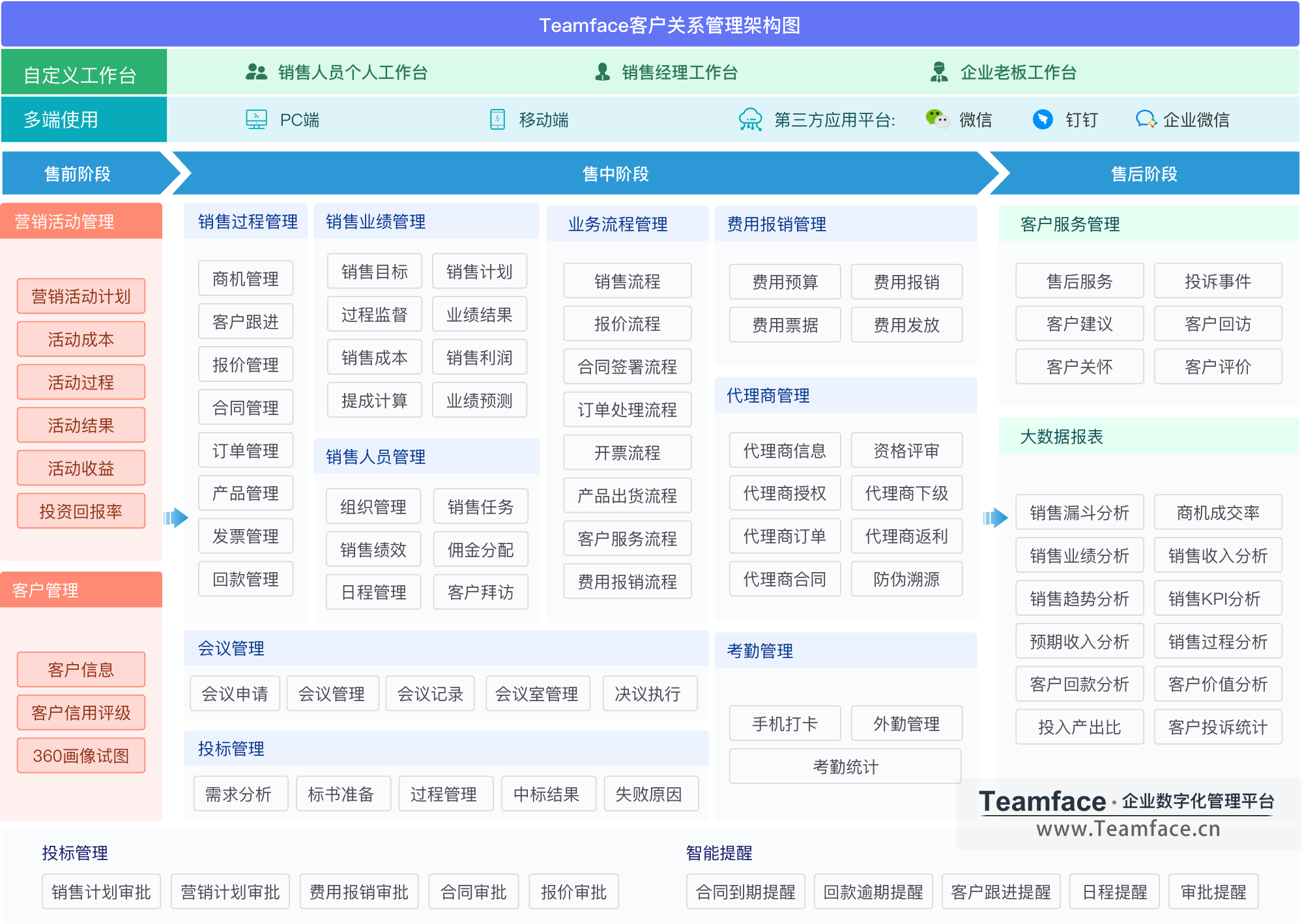Image resolution: width=1302 pixels, height=924 pixels.
Task: Click the 合同管理 box
Action: pos(246,408)
